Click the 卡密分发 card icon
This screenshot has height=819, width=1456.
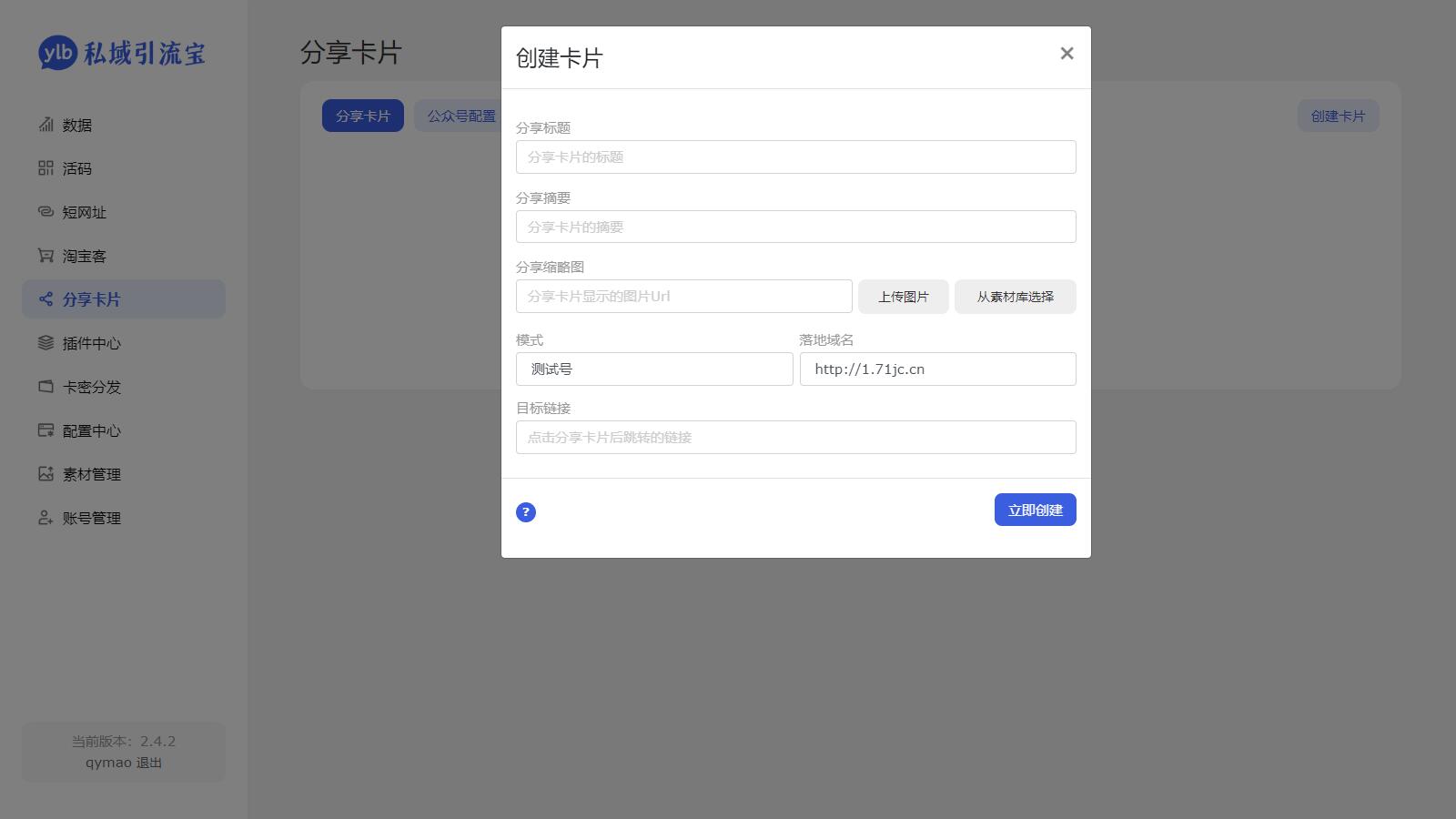click(45, 387)
